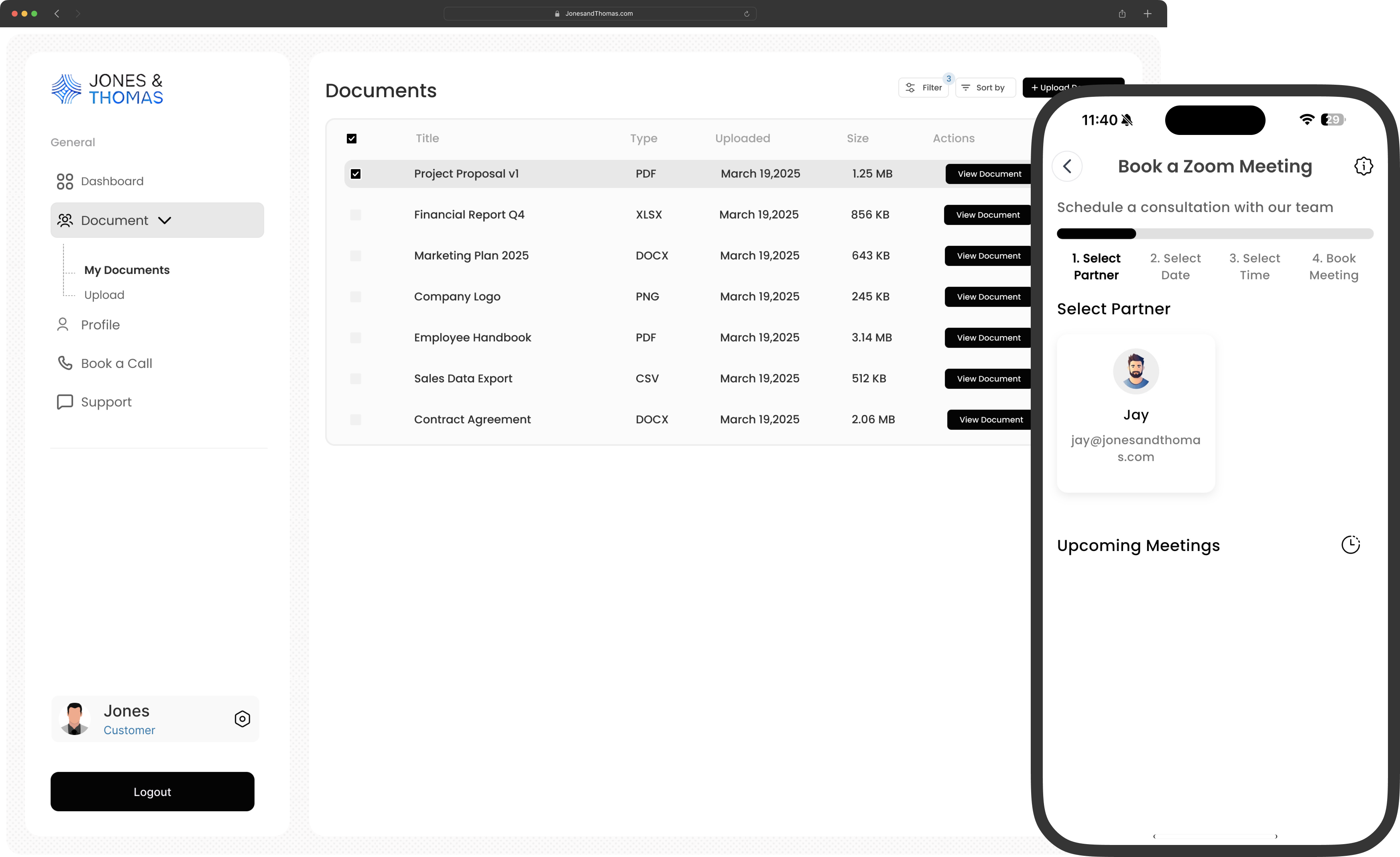Screen dimensions: 1400x857
Task: Go to My Documents
Action: click(x=127, y=269)
